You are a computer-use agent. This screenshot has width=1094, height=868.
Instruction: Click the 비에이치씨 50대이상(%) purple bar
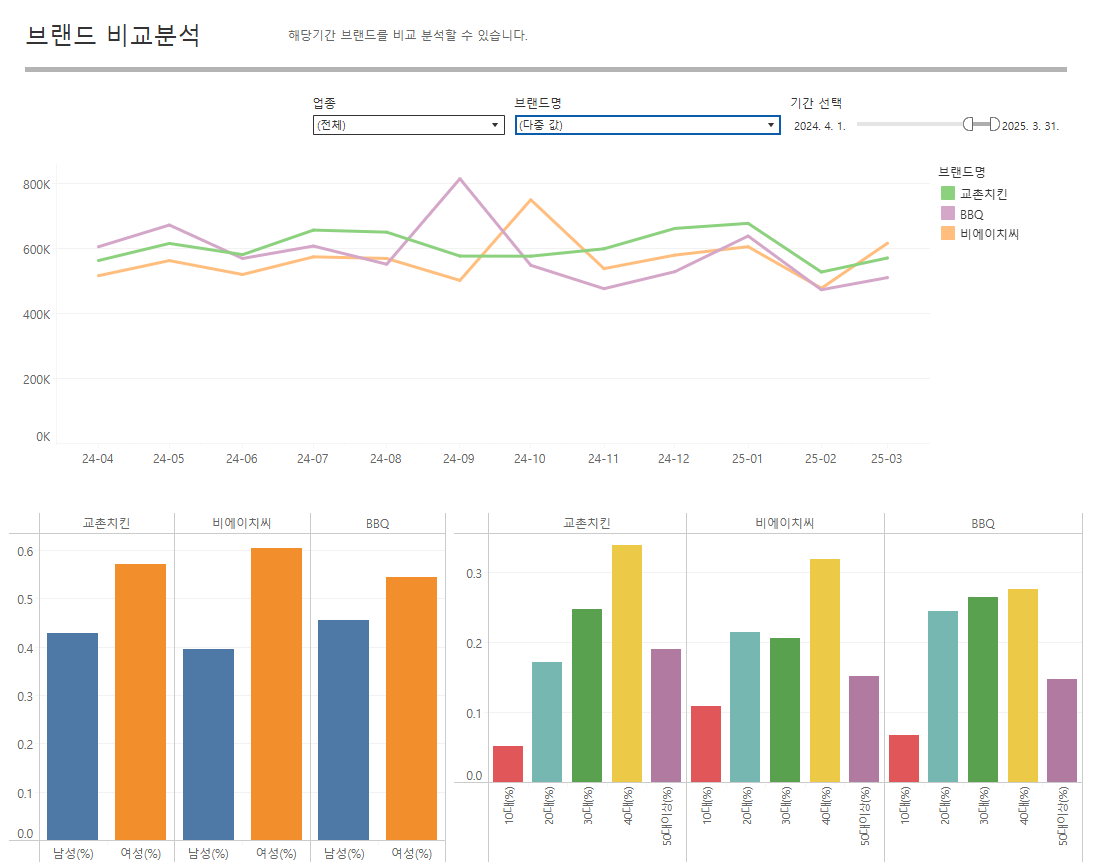[864, 729]
